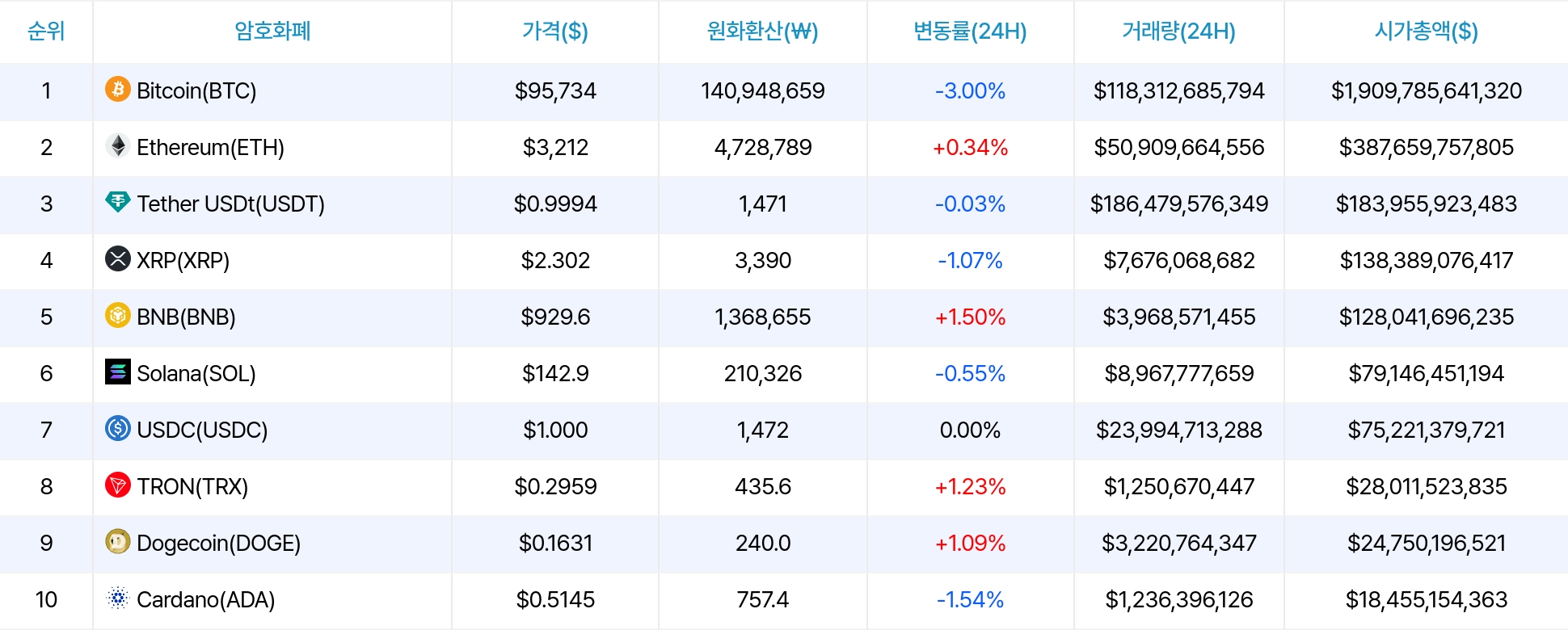Sort by 변동률(24H) column header
1568x630 pixels.
point(970,31)
